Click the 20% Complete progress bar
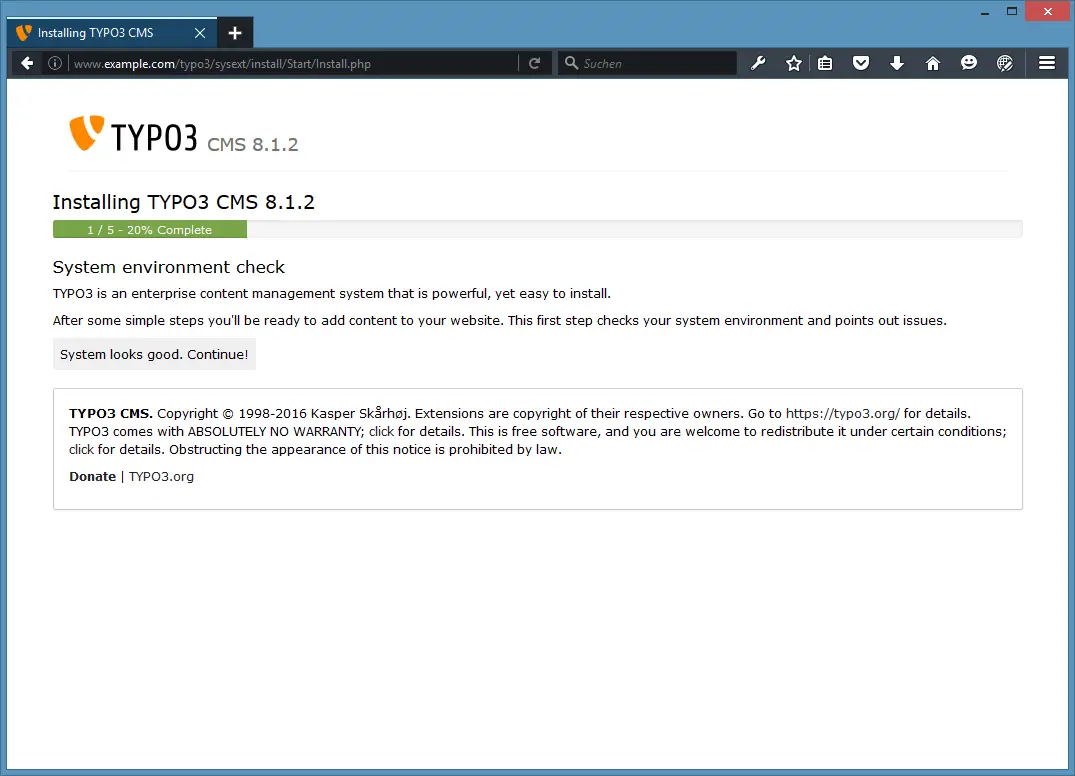Image resolution: width=1075 pixels, height=776 pixels. pyautogui.click(x=149, y=230)
